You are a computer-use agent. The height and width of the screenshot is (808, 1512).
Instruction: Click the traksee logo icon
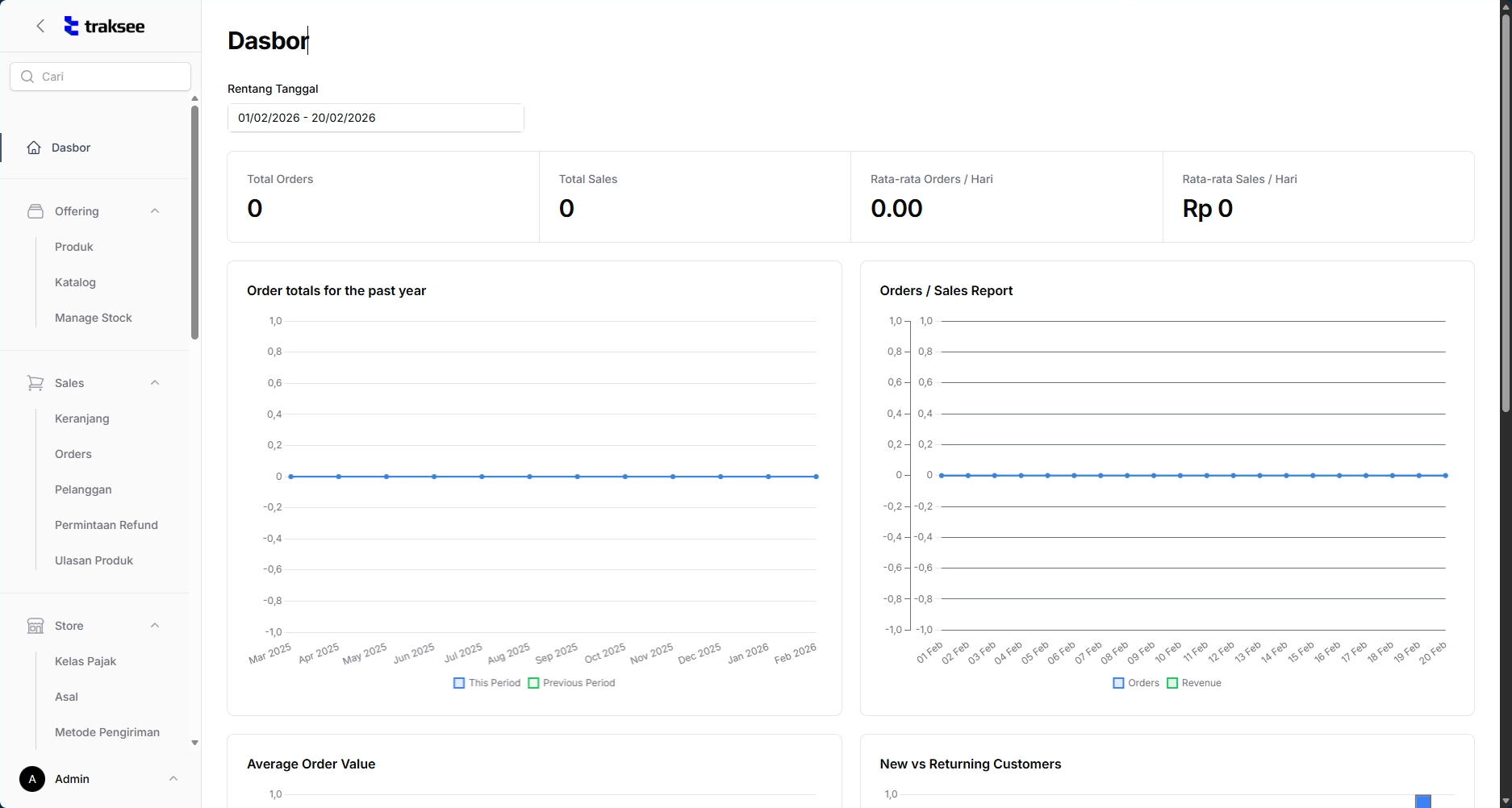point(72,26)
